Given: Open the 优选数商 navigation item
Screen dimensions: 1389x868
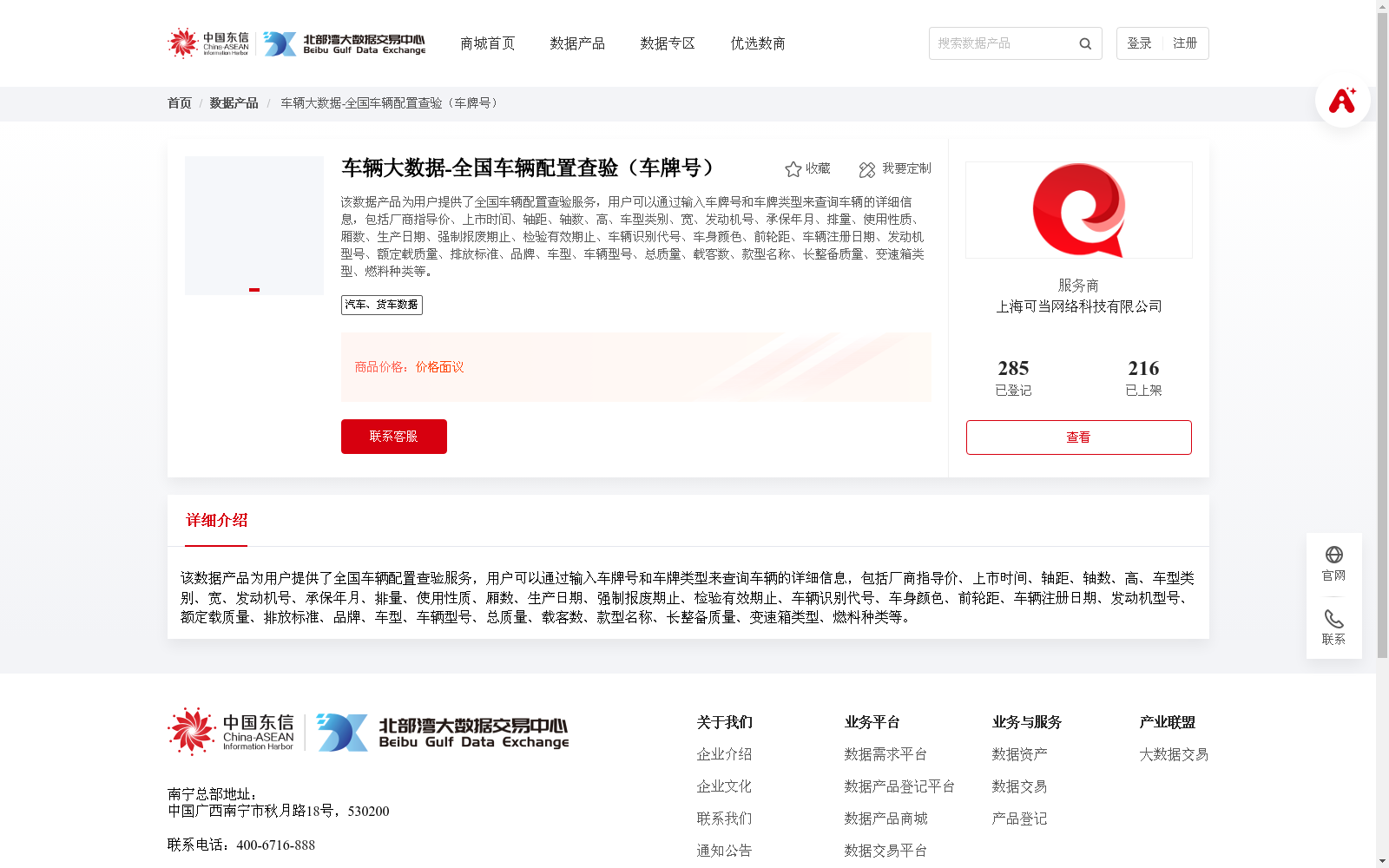Looking at the screenshot, I should click(758, 43).
